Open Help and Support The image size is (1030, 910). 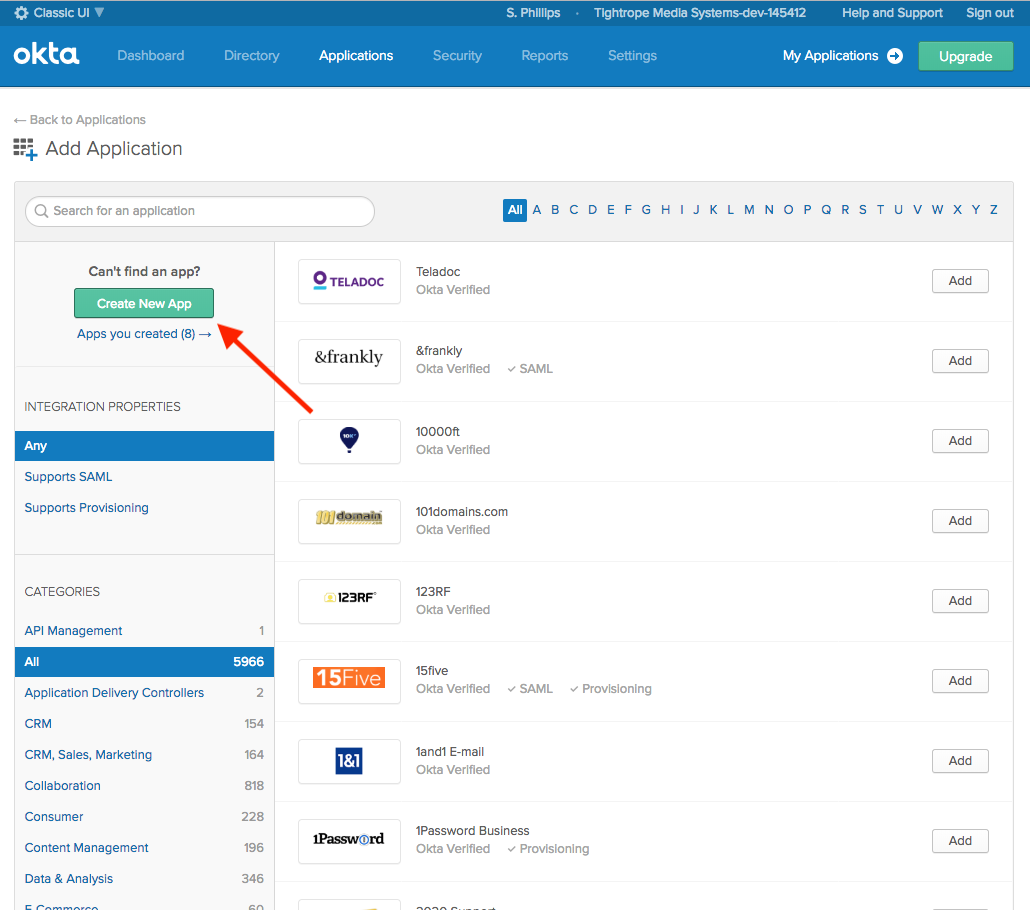(x=892, y=12)
